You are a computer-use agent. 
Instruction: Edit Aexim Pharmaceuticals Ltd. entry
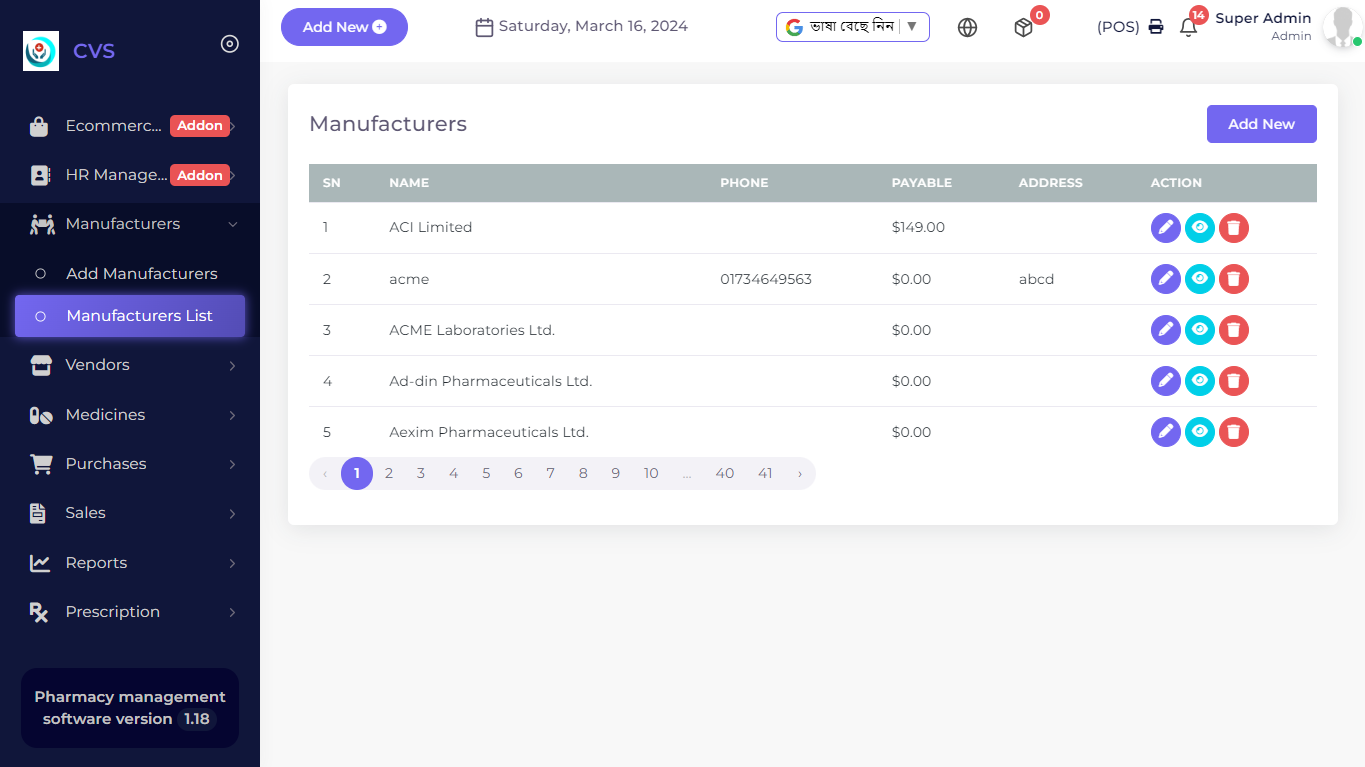(x=1165, y=432)
